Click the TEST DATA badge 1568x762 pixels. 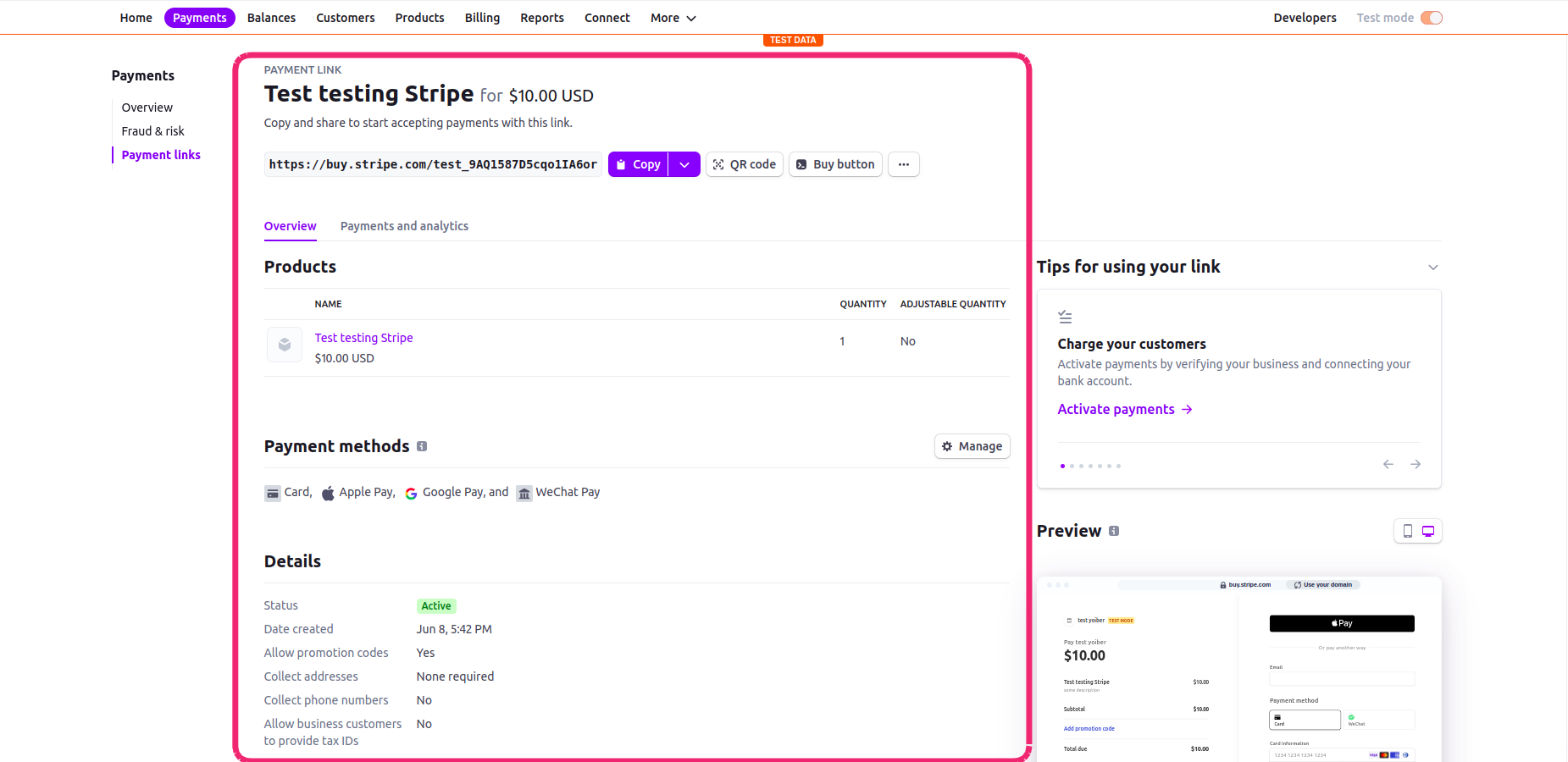pos(793,40)
